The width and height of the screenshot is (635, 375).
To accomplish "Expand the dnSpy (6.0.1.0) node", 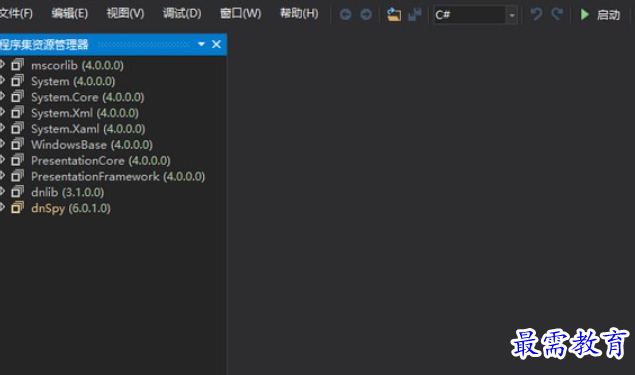I will point(2,207).
